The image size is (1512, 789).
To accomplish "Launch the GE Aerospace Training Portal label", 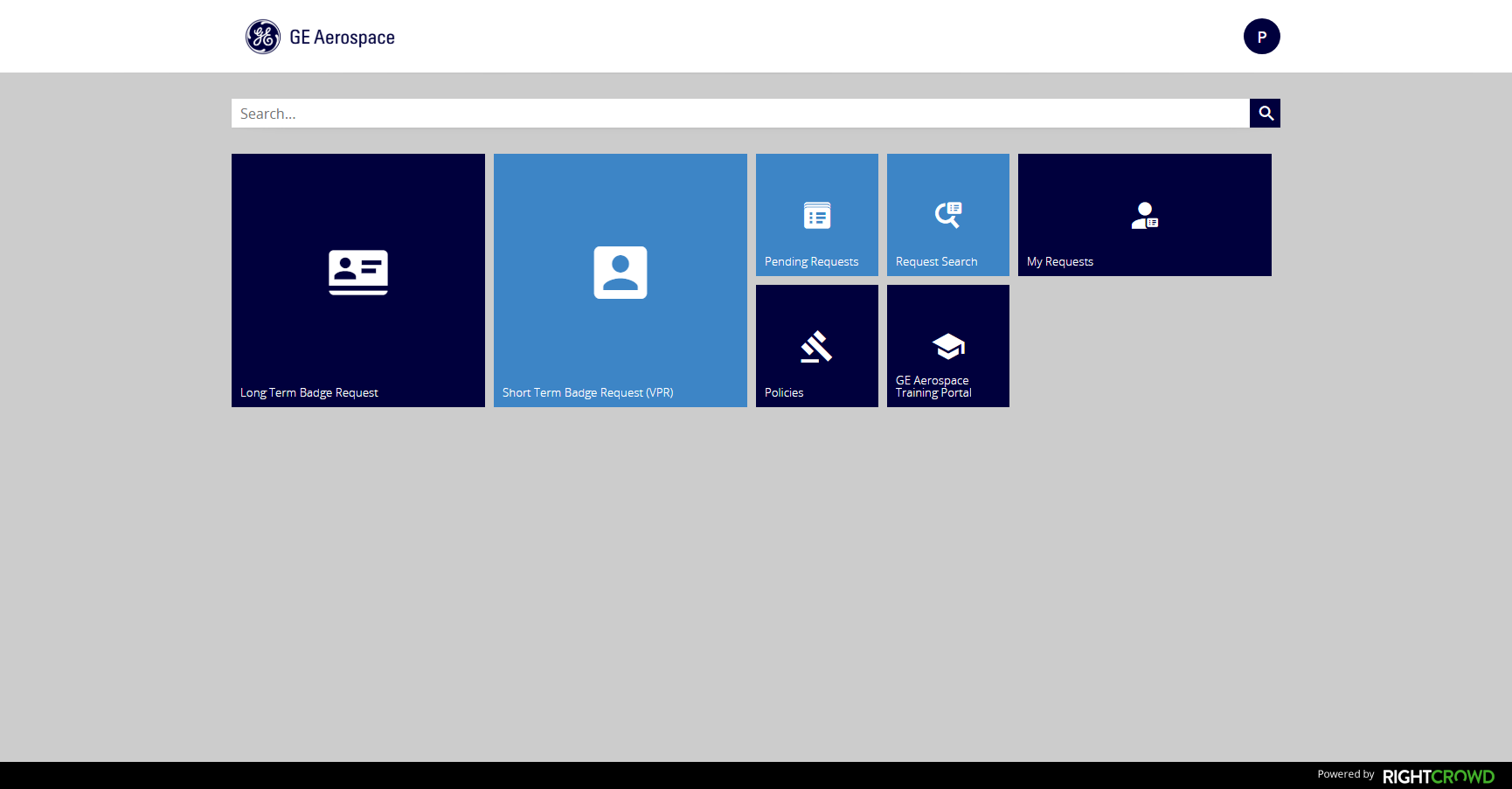I will coord(933,387).
